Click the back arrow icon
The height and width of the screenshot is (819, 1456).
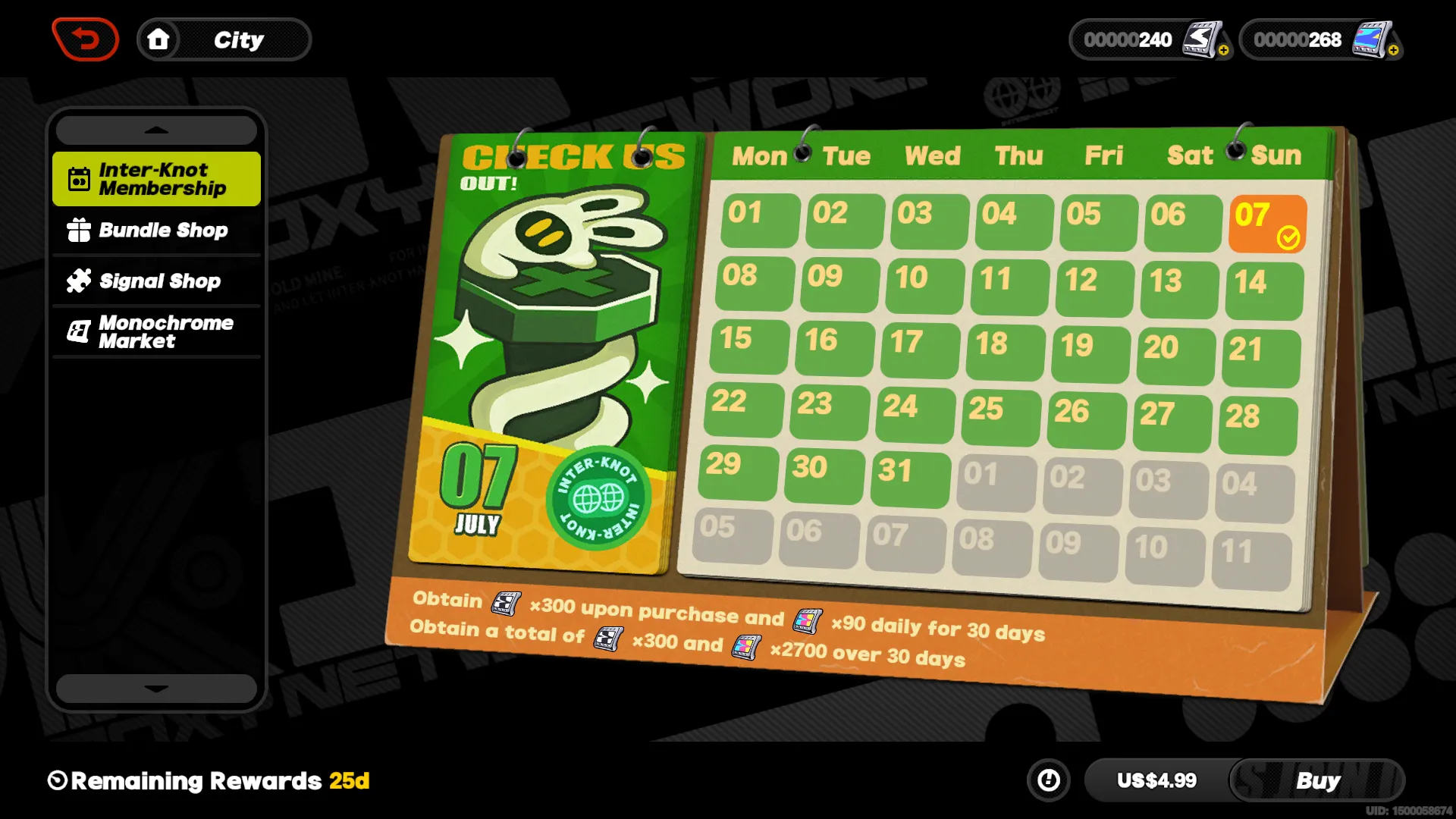coord(86,40)
